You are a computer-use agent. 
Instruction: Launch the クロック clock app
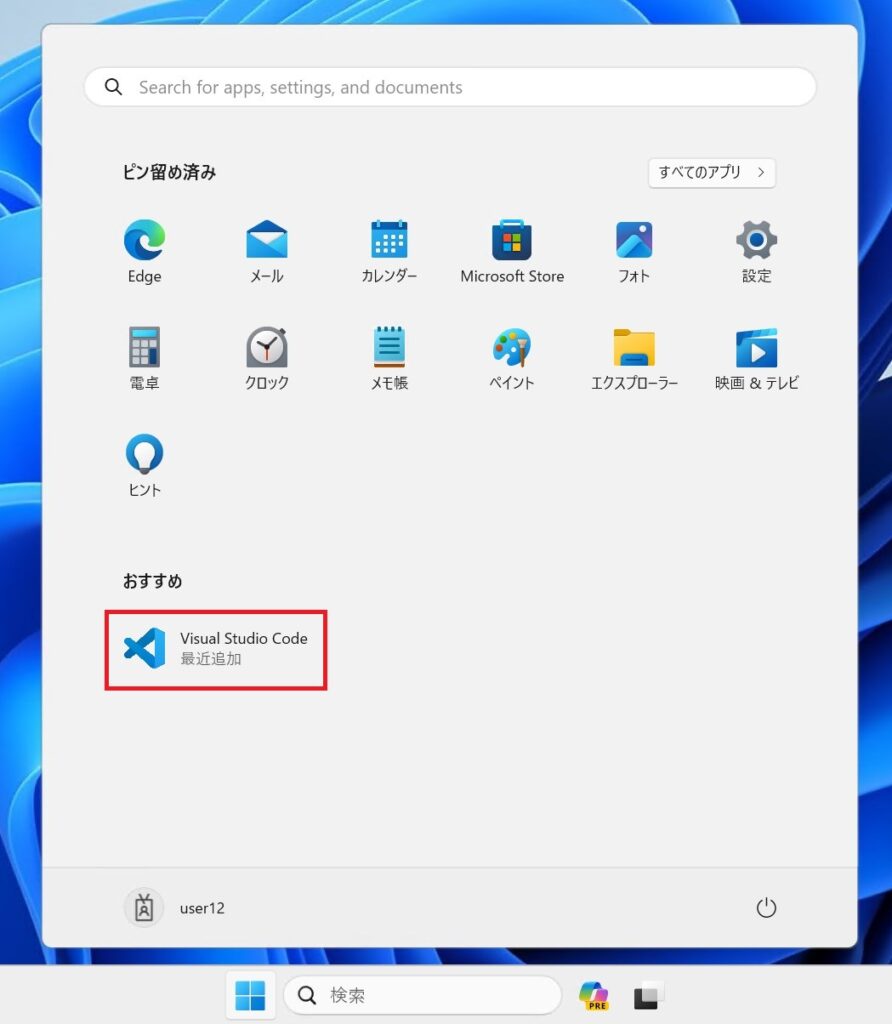click(x=266, y=359)
